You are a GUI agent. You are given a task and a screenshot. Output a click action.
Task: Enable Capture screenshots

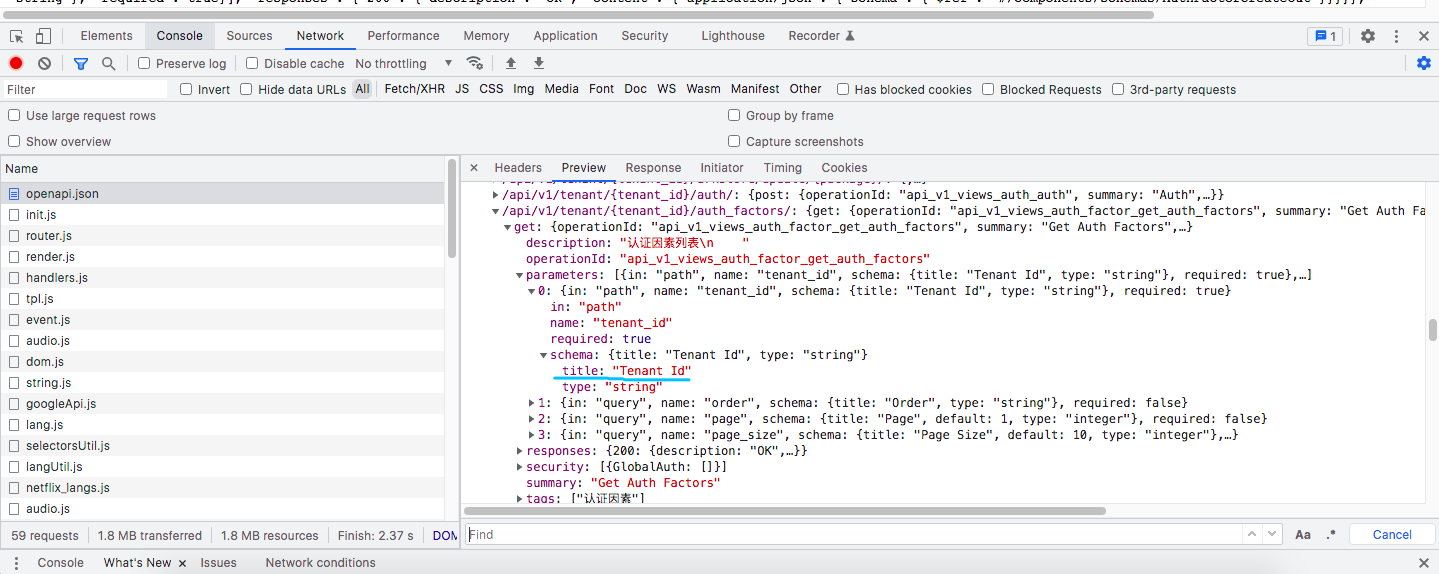734,141
